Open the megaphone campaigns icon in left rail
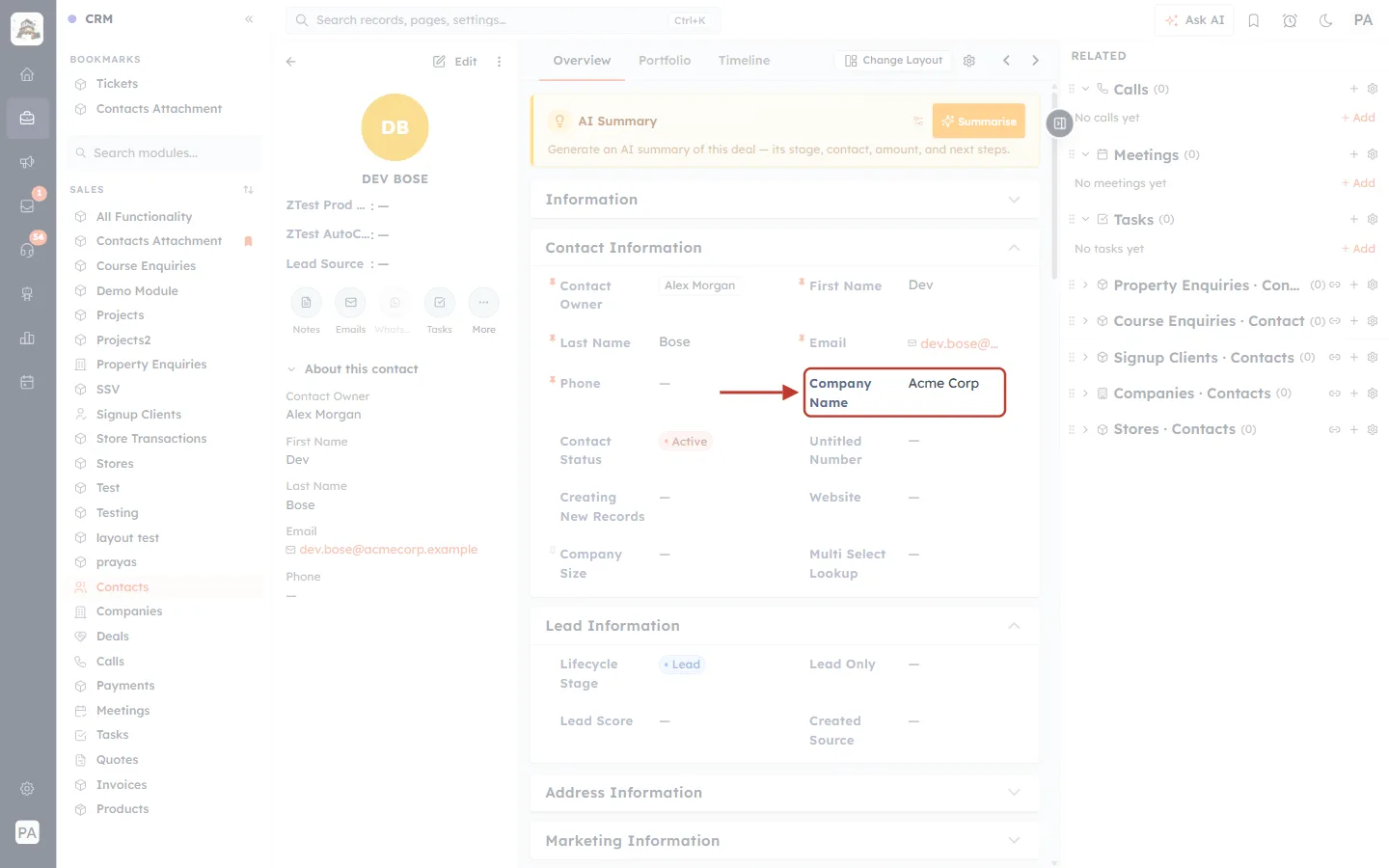 coord(27,162)
